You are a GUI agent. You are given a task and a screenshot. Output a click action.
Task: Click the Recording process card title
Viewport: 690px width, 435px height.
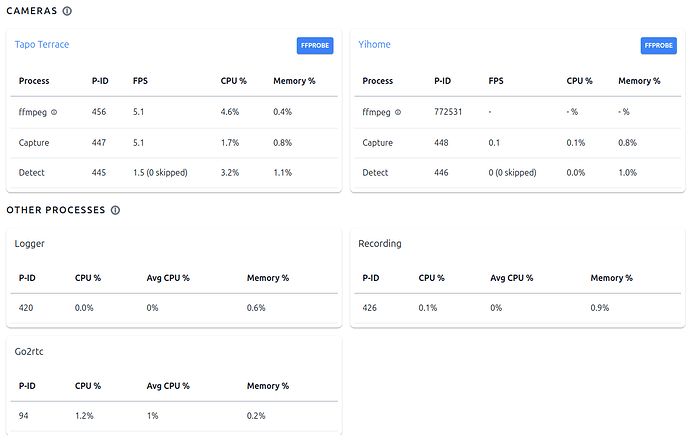(x=379, y=243)
